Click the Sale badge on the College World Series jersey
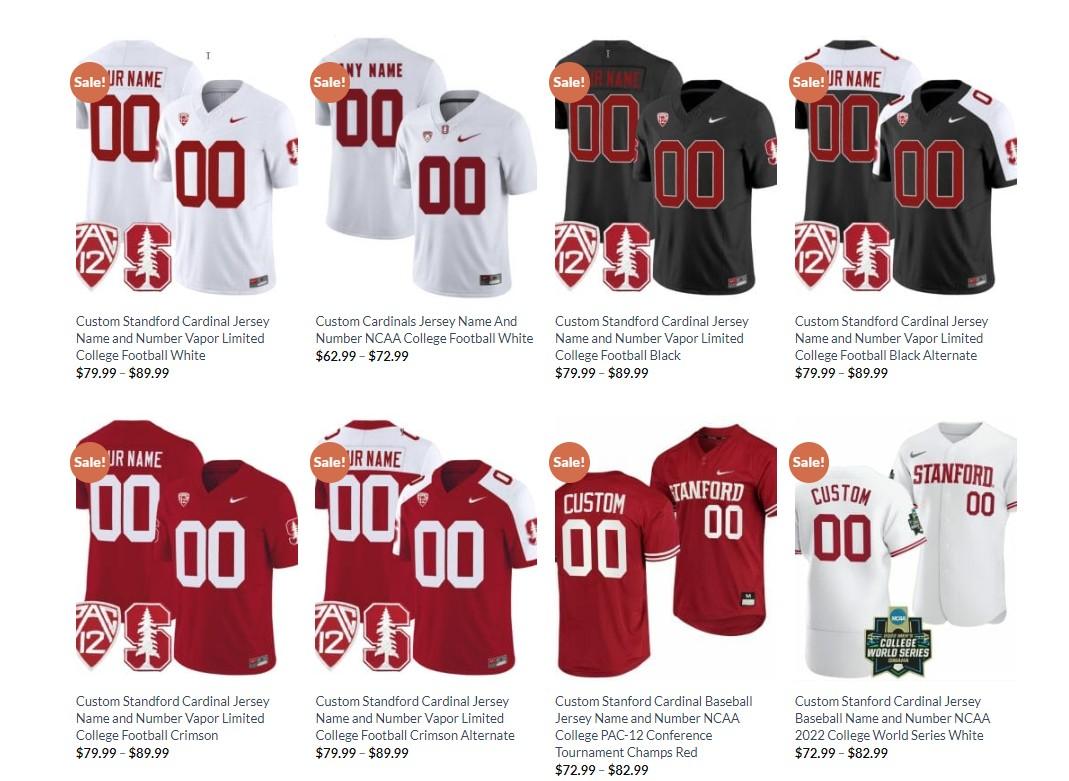This screenshot has width=1069, height=781. pos(809,462)
